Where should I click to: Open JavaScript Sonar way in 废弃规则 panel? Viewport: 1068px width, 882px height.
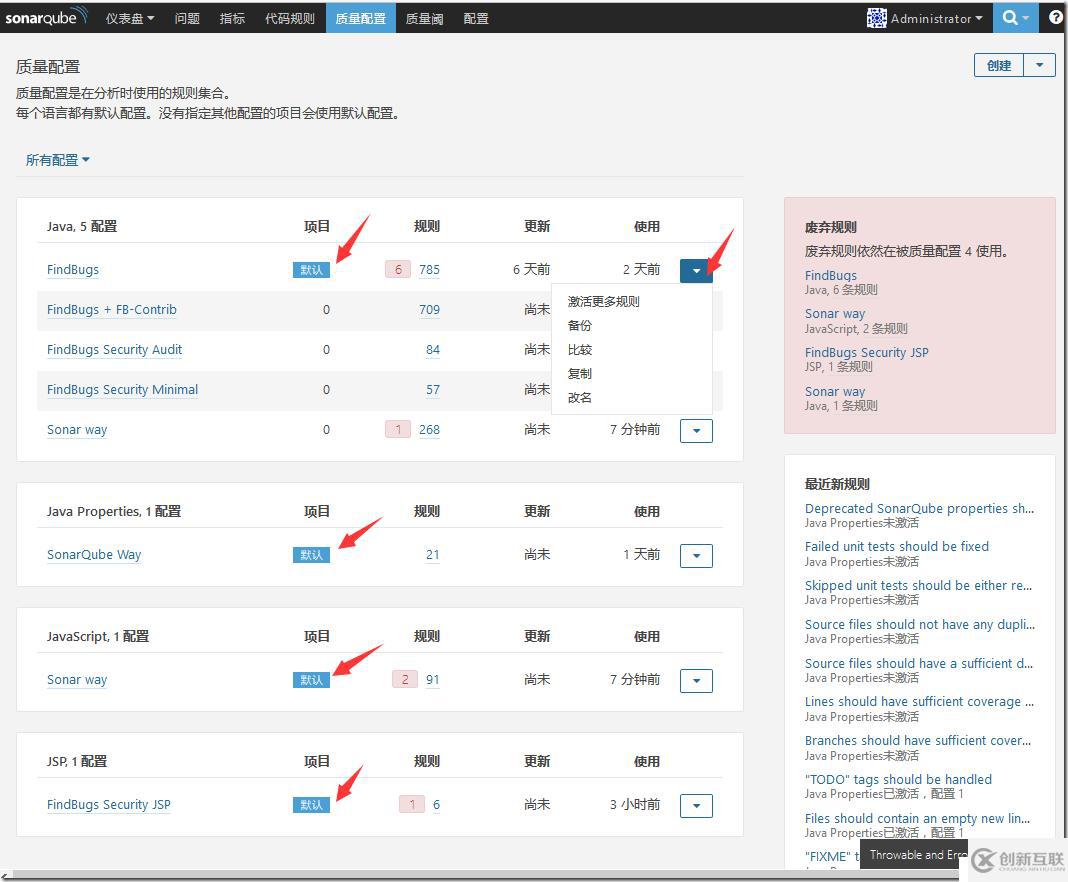click(x=834, y=314)
